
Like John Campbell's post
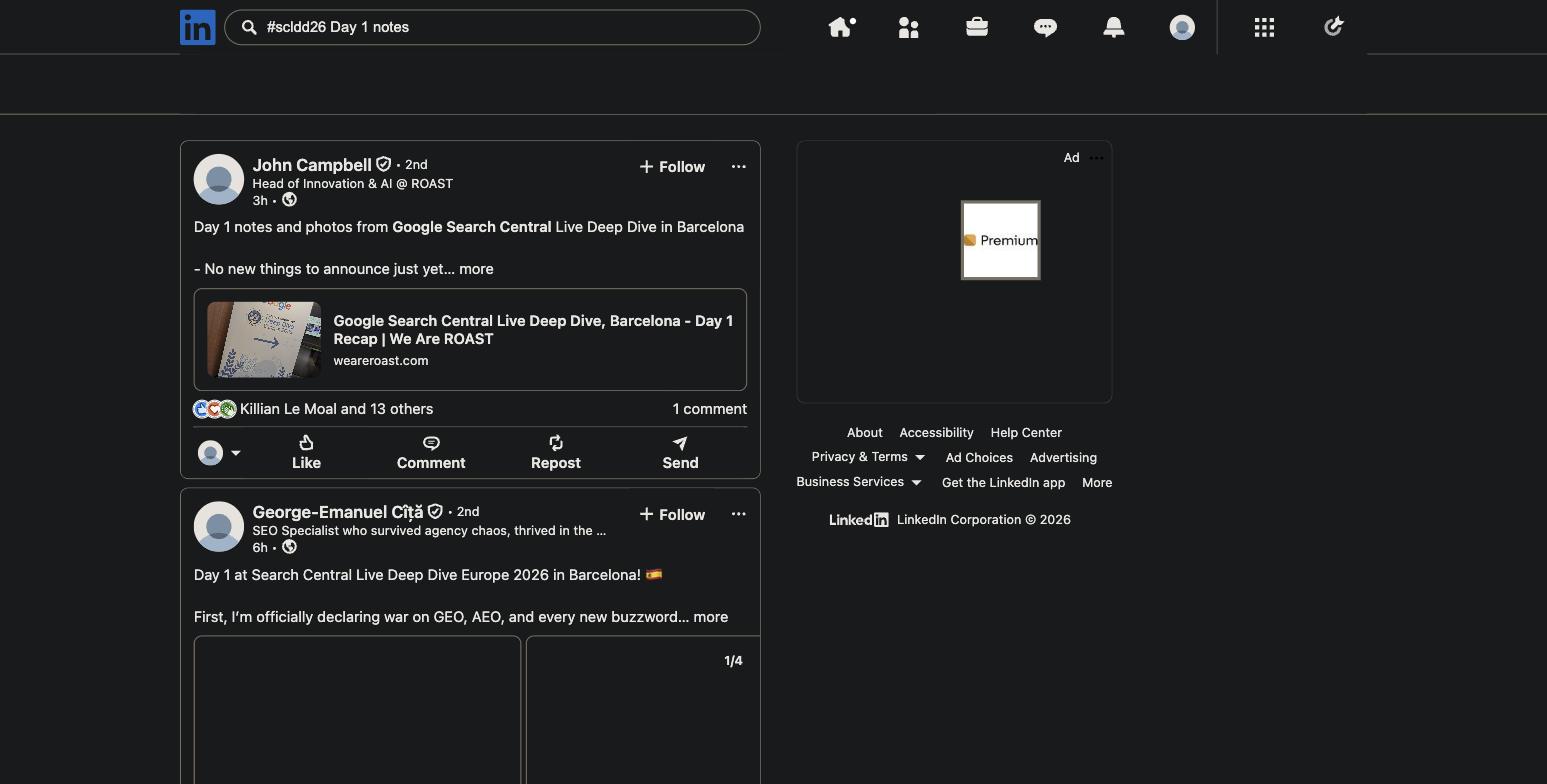[x=306, y=453]
